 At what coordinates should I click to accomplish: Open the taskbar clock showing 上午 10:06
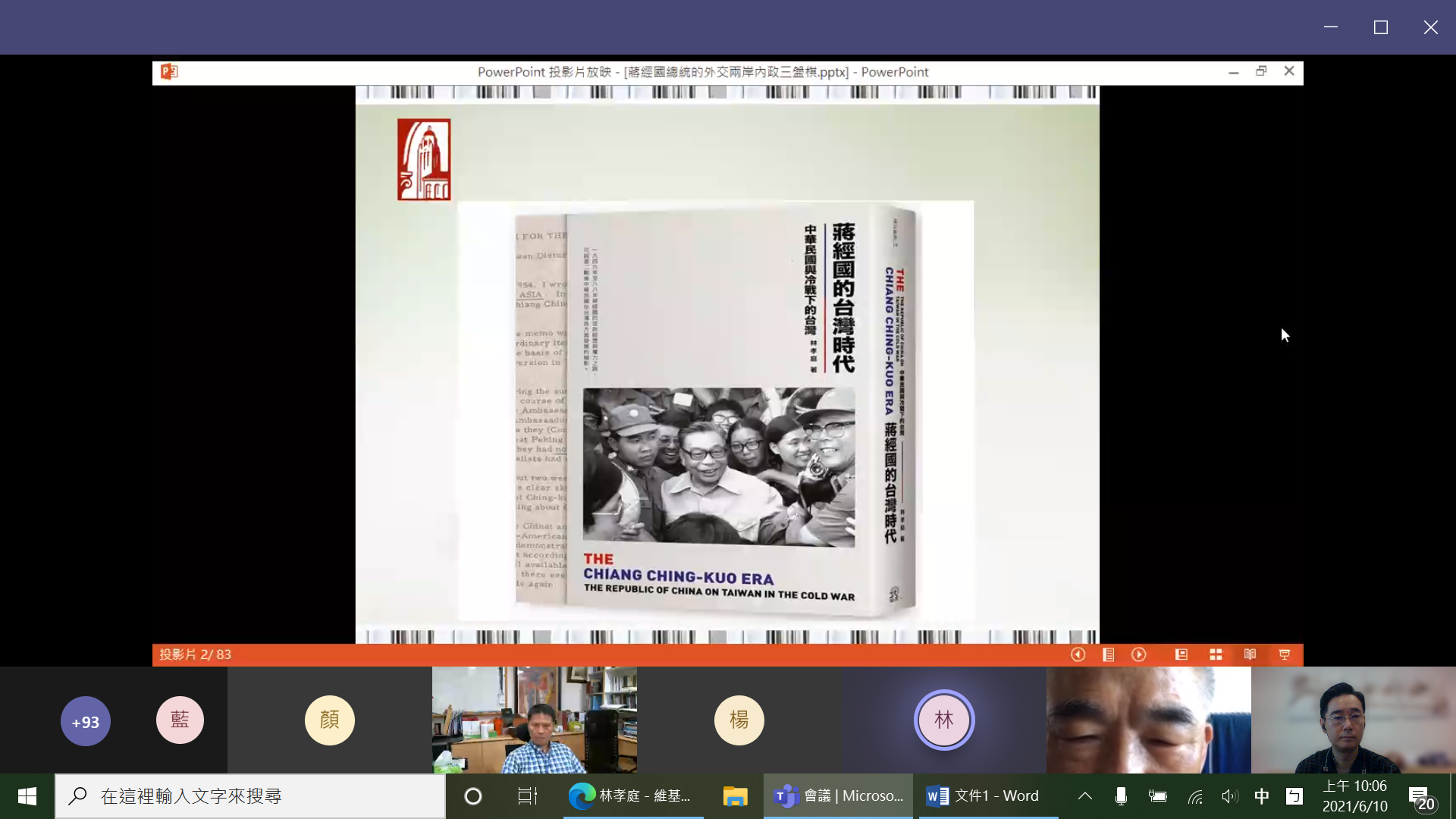tap(1355, 796)
